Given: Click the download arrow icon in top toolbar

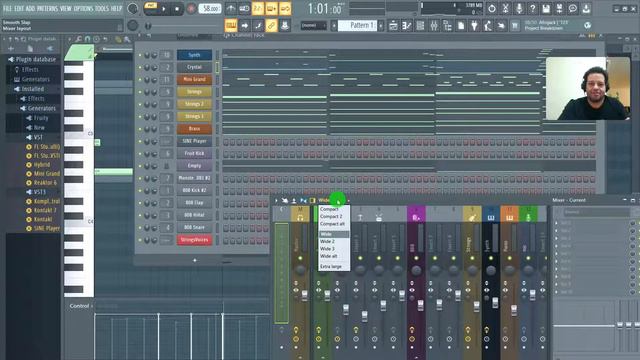Looking at the screenshot, I should [x=586, y=8].
